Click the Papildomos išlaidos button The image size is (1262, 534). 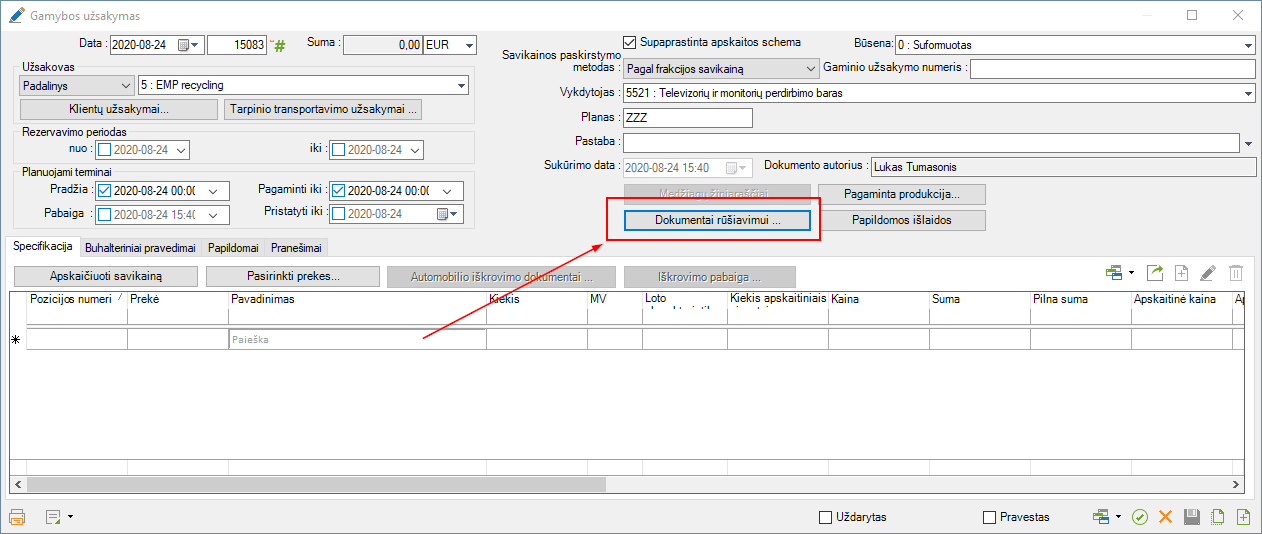pyautogui.click(x=902, y=220)
